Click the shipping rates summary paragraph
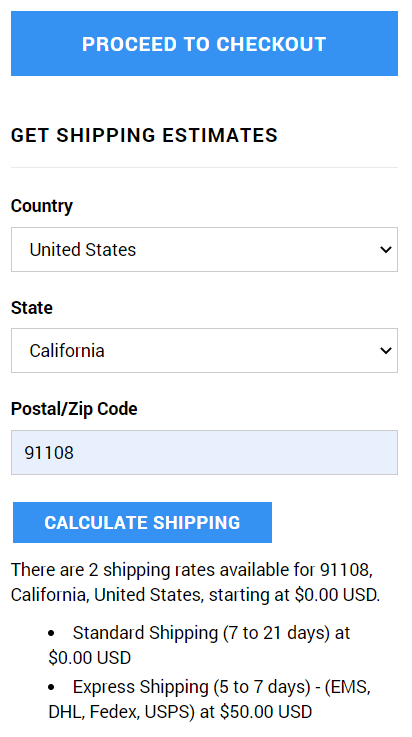The image size is (412, 737). pyautogui.click(x=195, y=582)
